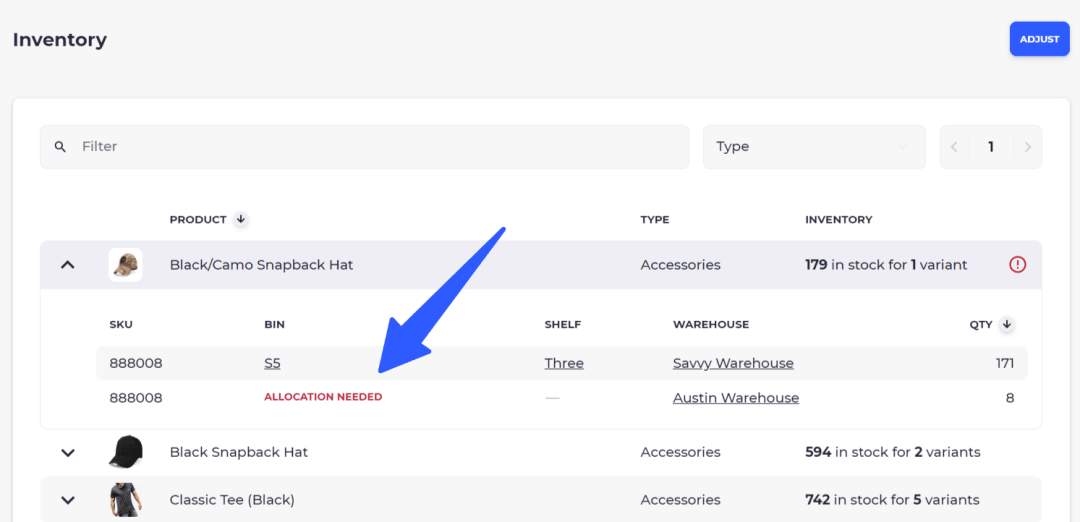Open the Type dropdown

click(x=814, y=147)
